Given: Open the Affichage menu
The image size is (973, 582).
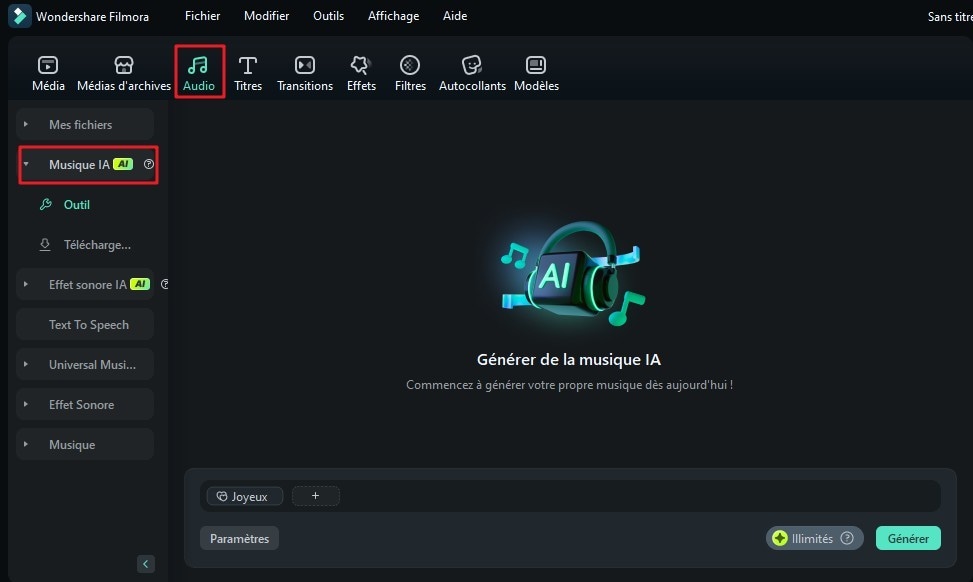Looking at the screenshot, I should 393,16.
